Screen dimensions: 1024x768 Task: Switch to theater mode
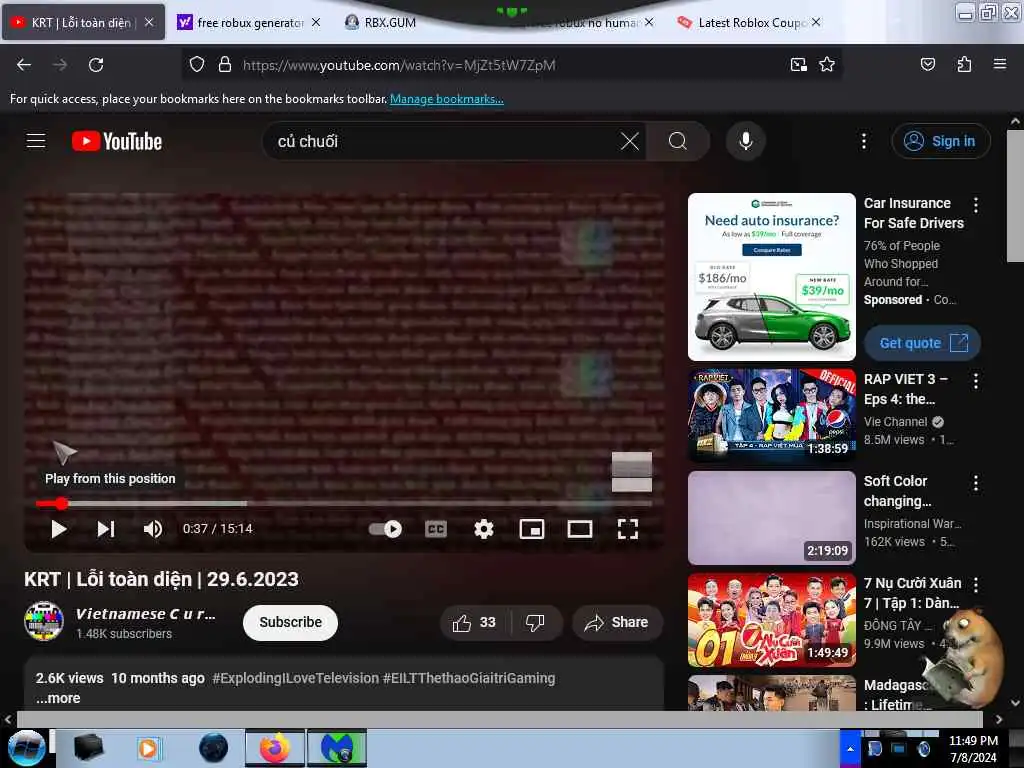coord(580,529)
